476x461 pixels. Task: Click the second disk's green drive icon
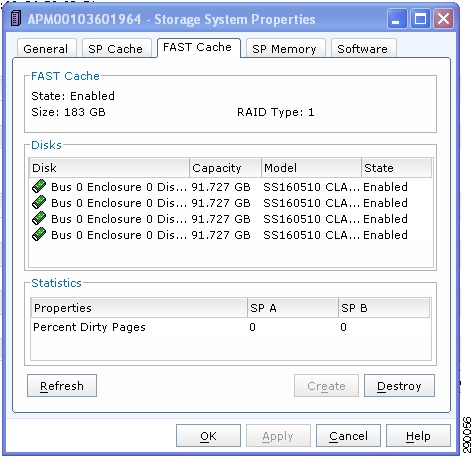tap(39, 202)
